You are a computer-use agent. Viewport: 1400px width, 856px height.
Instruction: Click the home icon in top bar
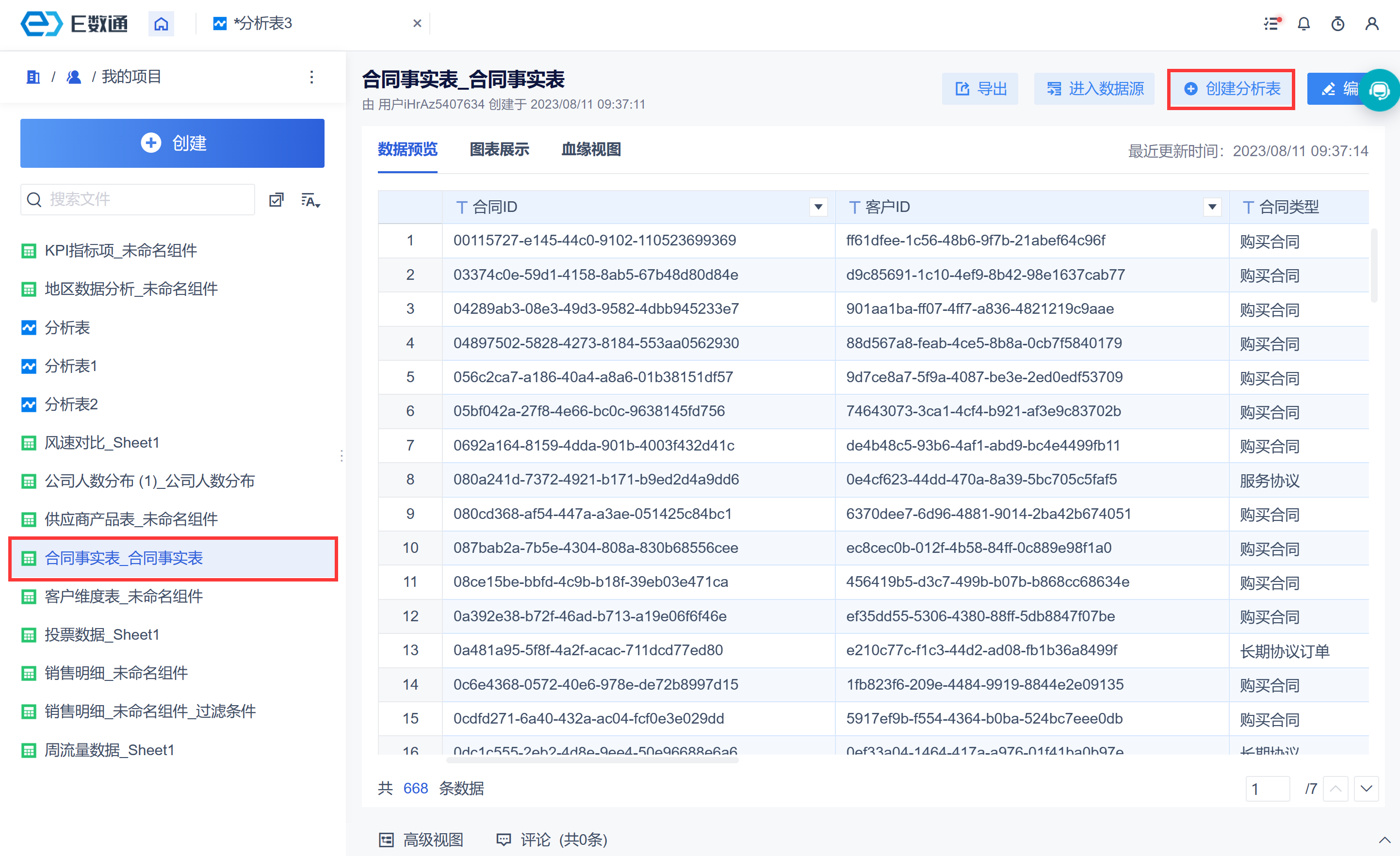[161, 24]
